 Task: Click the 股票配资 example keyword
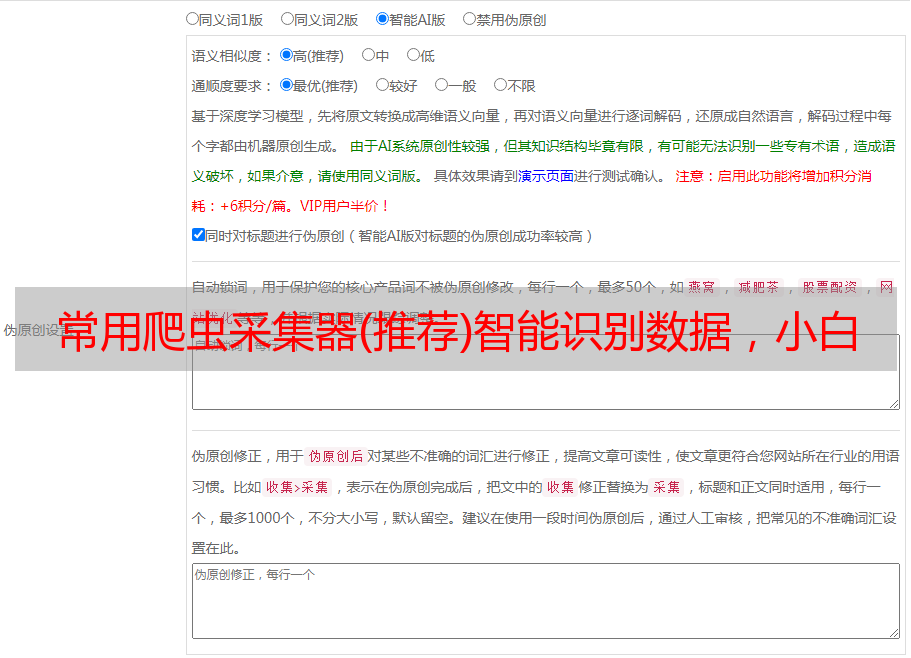pyautogui.click(x=830, y=287)
